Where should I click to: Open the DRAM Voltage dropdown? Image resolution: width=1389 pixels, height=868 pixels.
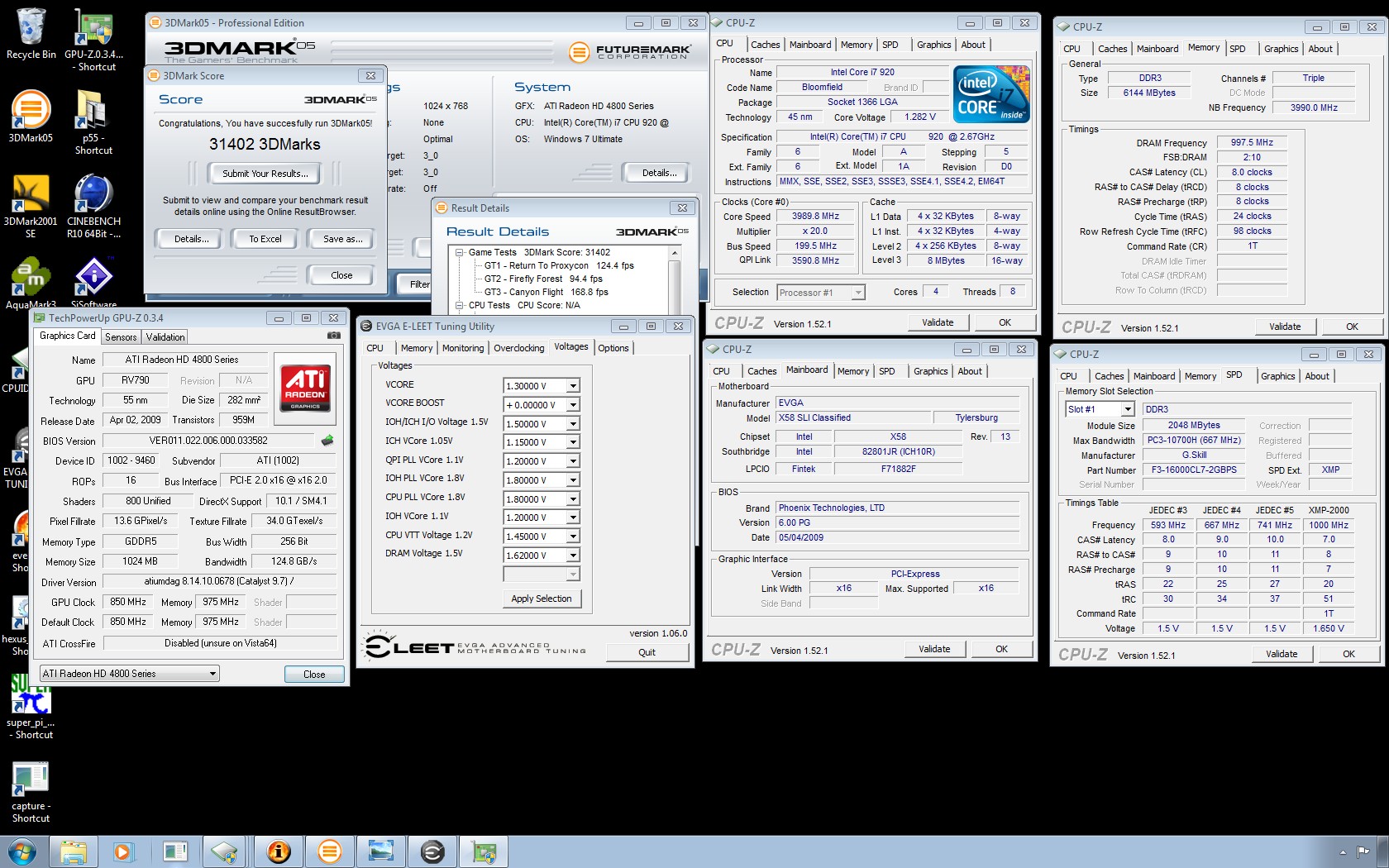[573, 556]
